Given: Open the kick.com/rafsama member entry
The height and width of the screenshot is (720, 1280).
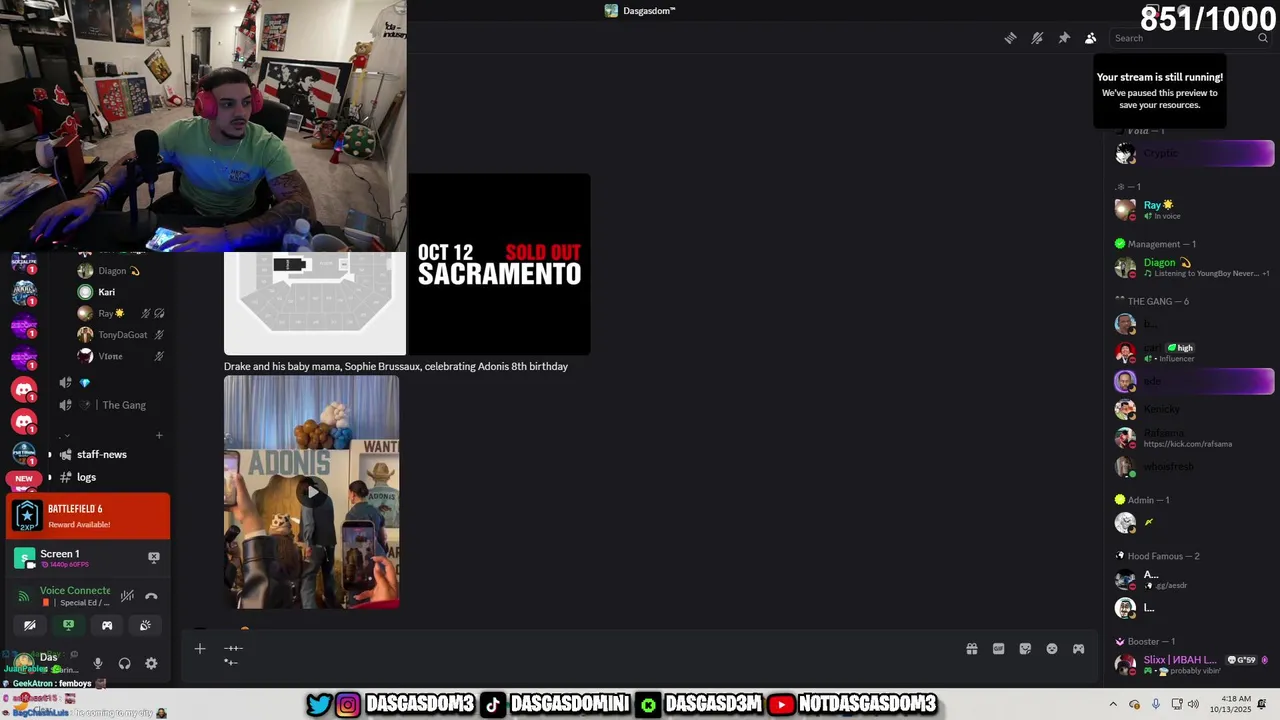Looking at the screenshot, I should [x=1193, y=438].
